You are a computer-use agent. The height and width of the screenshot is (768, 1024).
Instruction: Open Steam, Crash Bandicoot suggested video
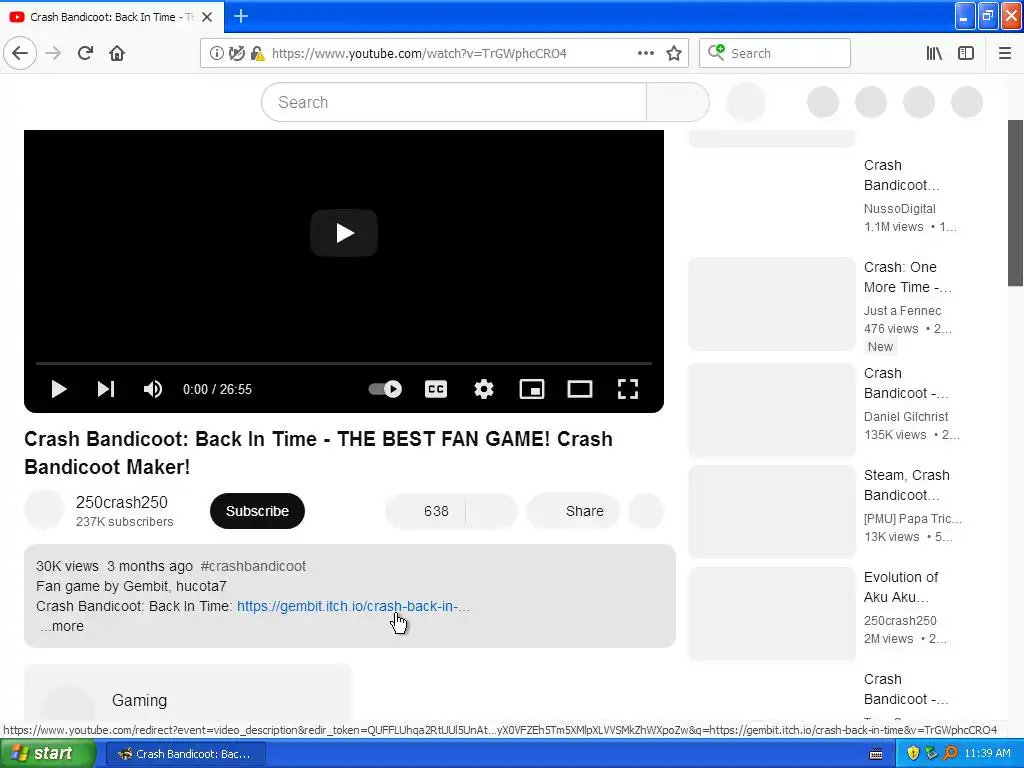pyautogui.click(x=906, y=485)
